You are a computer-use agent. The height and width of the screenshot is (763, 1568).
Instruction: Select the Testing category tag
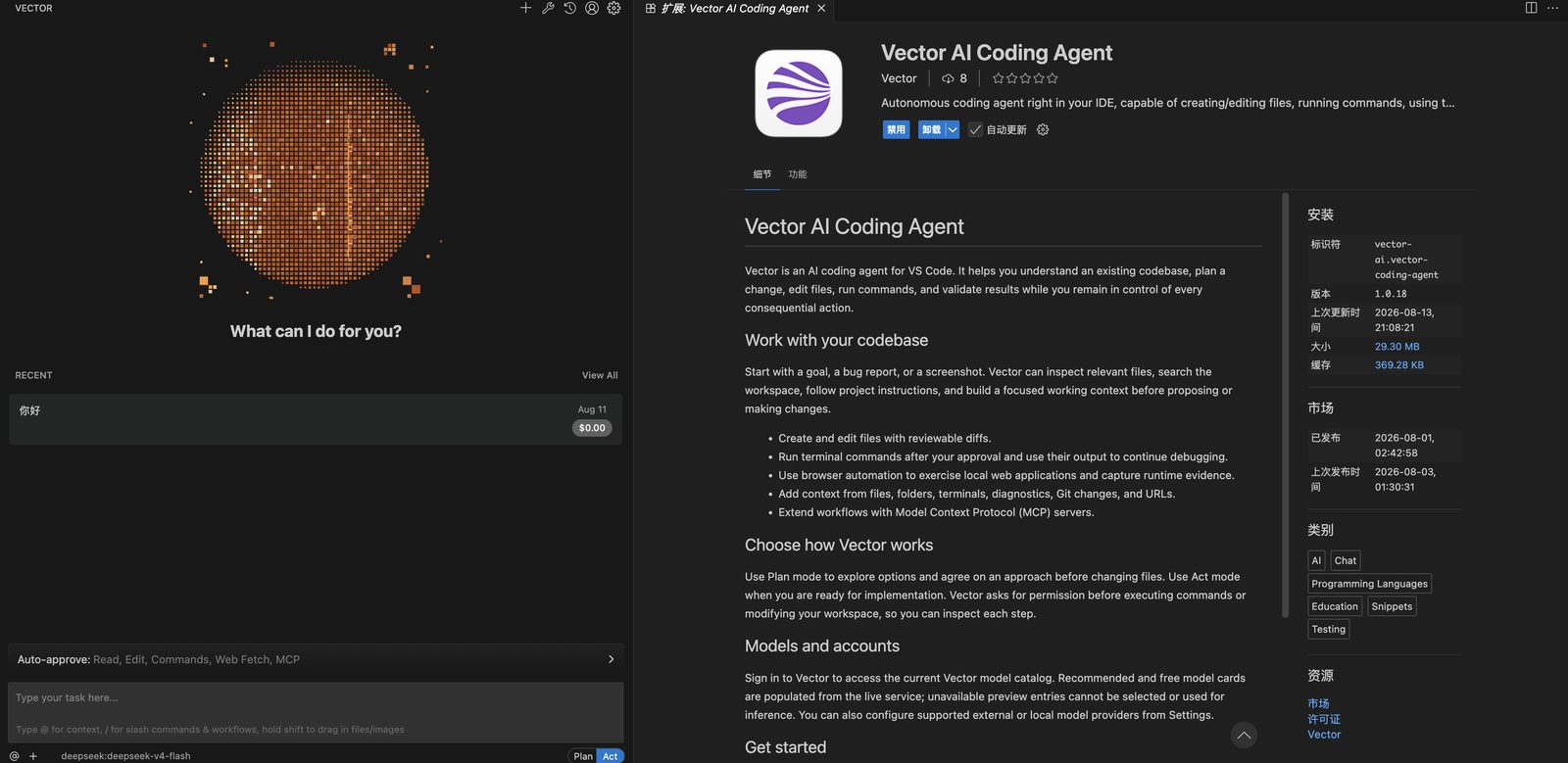1328,630
